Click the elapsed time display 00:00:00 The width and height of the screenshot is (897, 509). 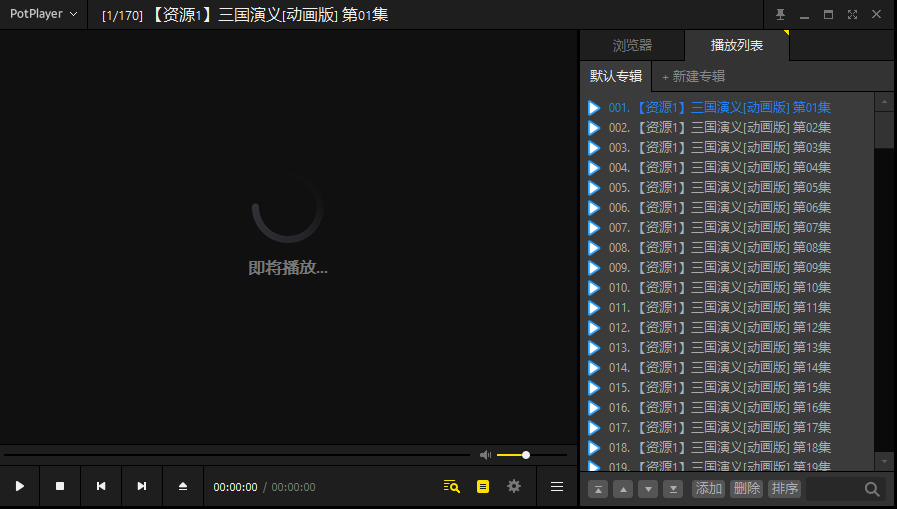235,487
